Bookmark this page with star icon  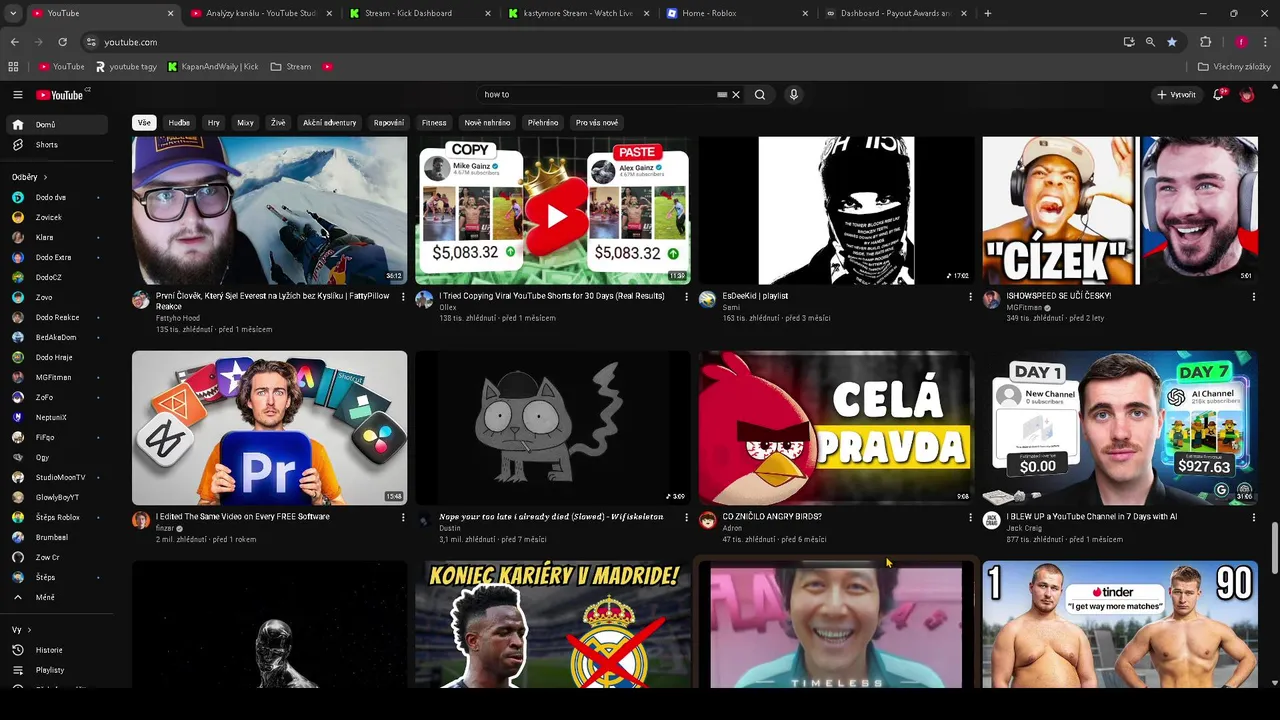click(x=1172, y=42)
